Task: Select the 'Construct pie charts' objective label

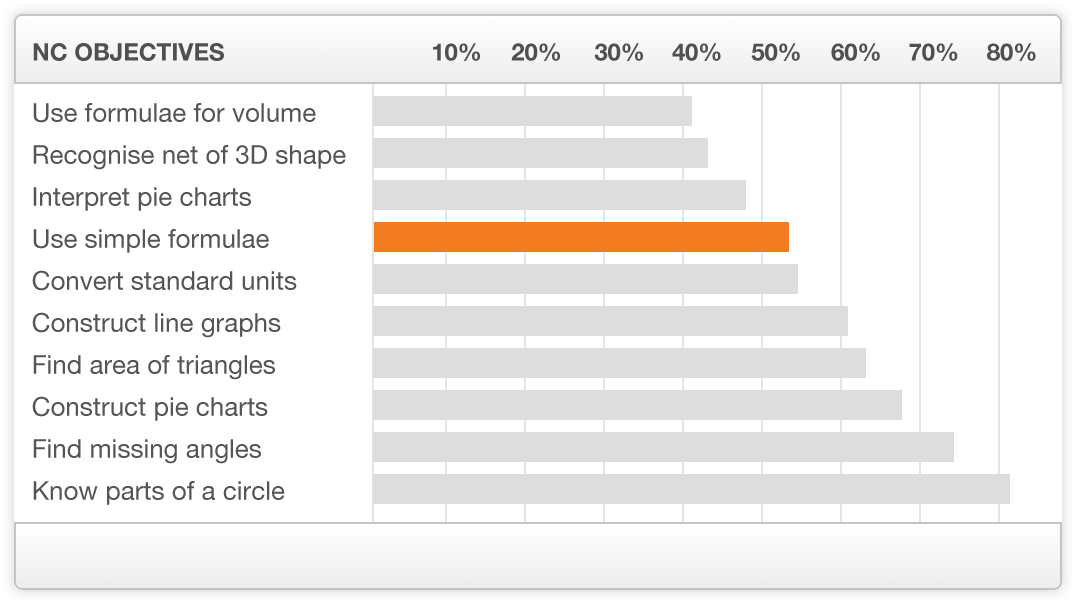Action: coord(150,407)
